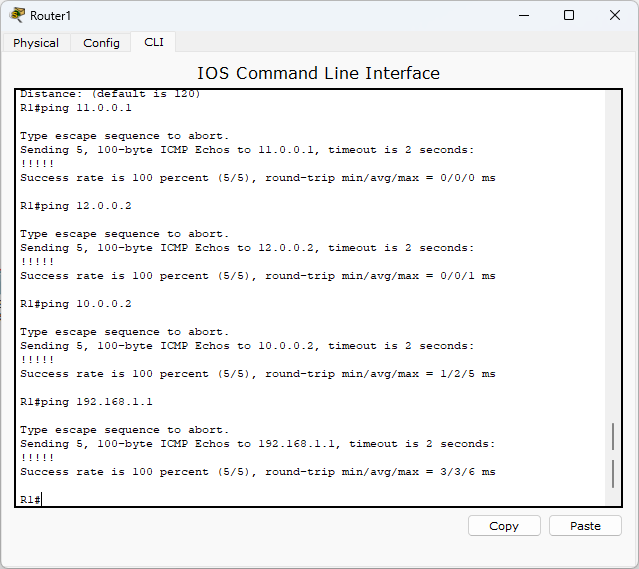Open the Config tab
The image size is (639, 569).
click(101, 43)
